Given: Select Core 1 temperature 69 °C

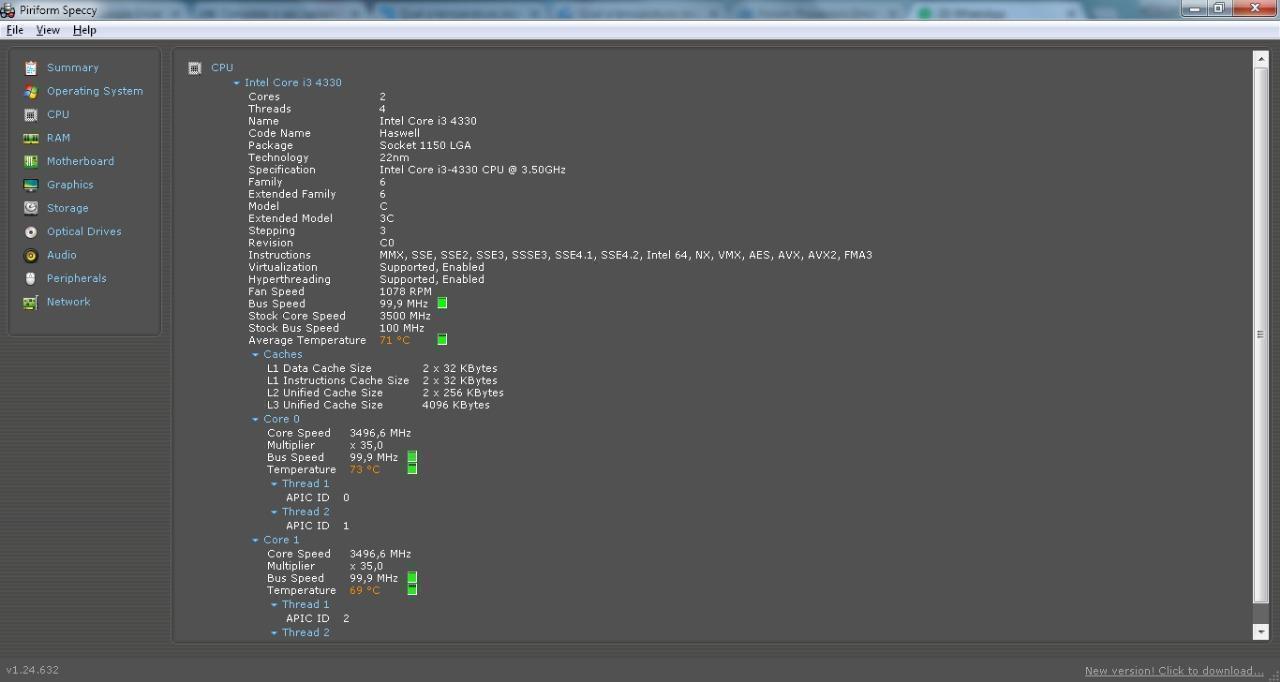Looking at the screenshot, I should coord(365,590).
